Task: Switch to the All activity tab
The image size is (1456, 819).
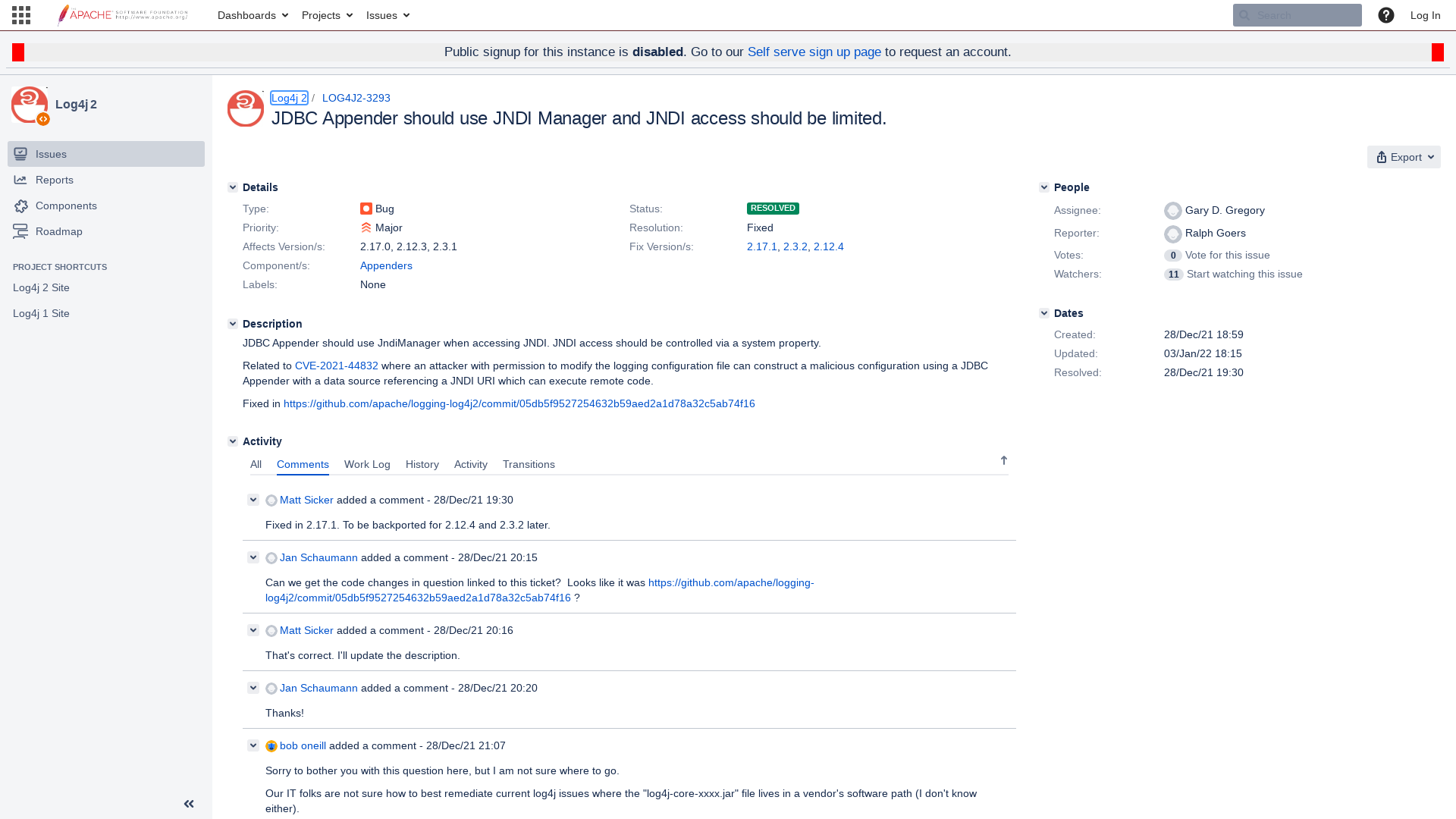Action: [256, 464]
